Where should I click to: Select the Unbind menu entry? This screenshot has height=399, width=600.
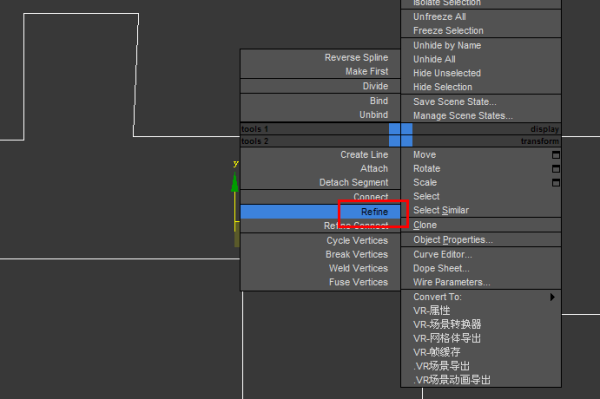click(373, 115)
